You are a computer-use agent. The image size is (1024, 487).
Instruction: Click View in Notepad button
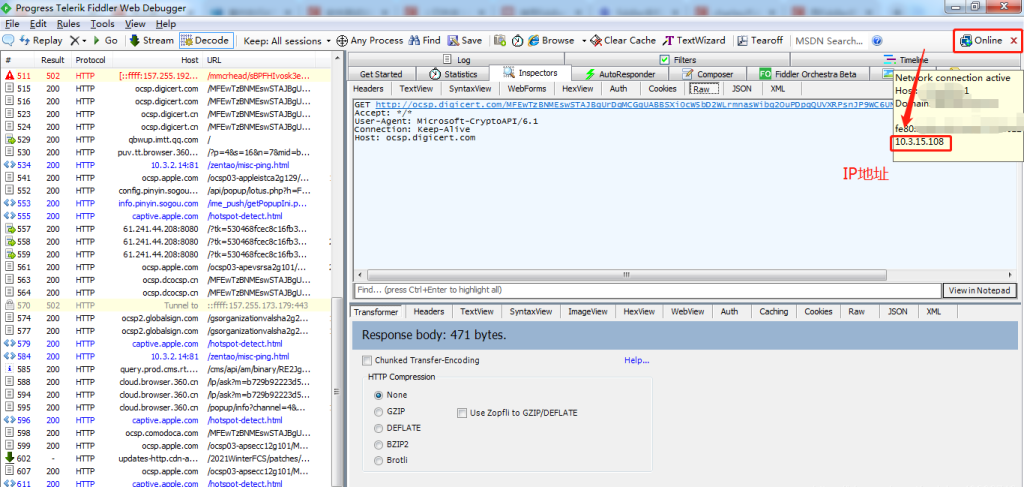coord(980,291)
